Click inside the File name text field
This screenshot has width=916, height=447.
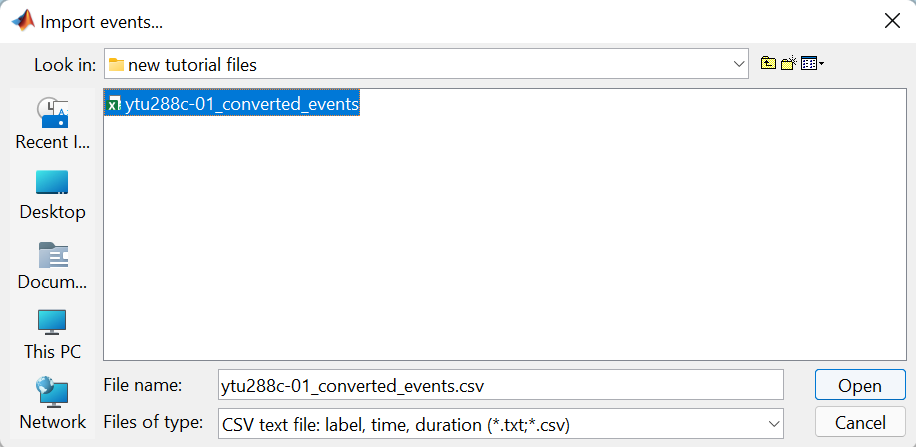point(500,385)
